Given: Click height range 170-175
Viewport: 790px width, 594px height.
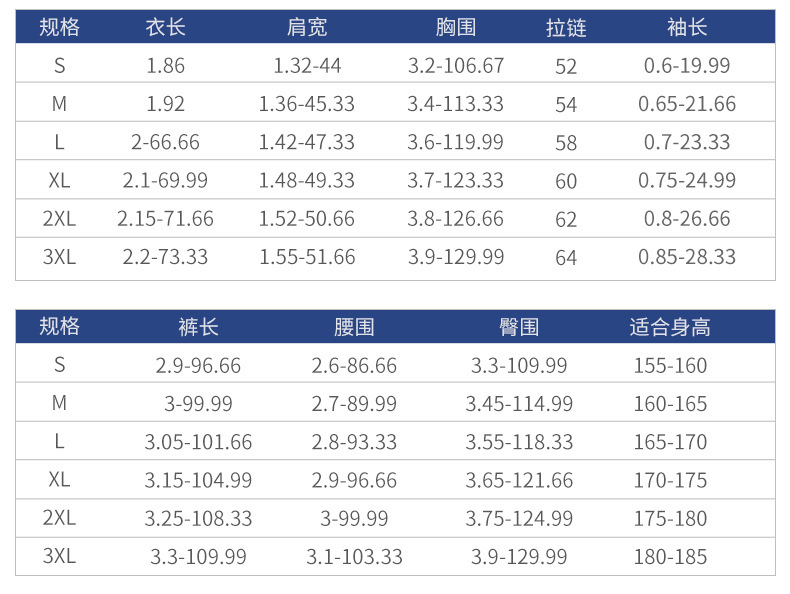Looking at the screenshot, I should 670,480.
